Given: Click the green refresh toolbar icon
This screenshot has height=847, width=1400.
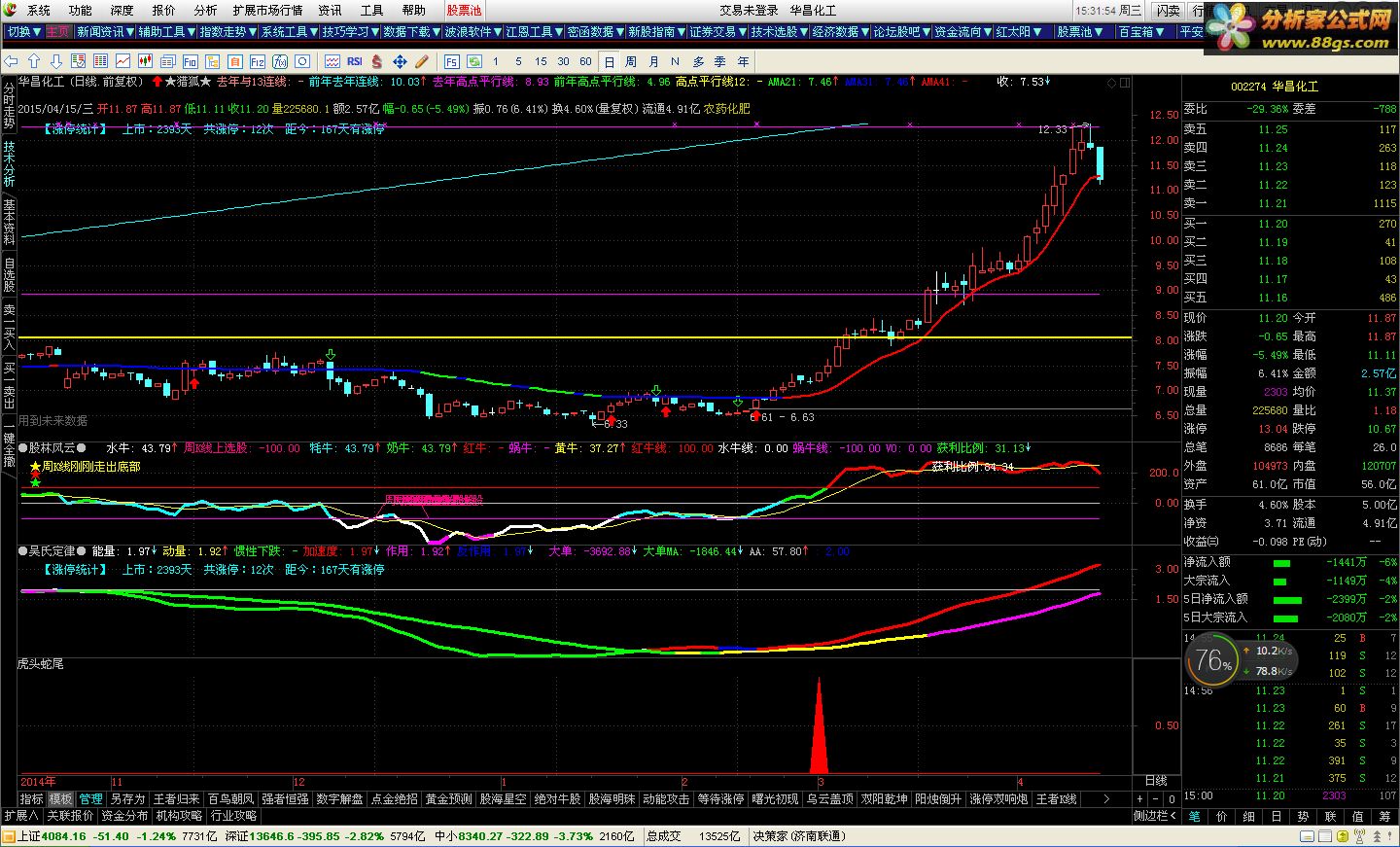Looking at the screenshot, I should (473, 61).
